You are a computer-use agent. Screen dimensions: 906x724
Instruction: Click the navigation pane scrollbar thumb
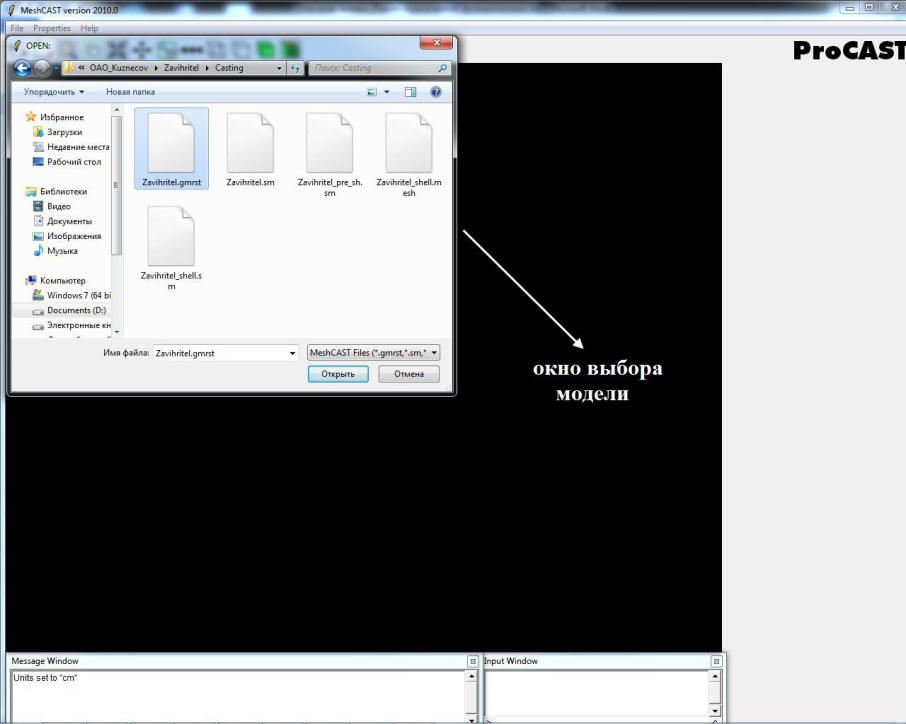[117, 185]
